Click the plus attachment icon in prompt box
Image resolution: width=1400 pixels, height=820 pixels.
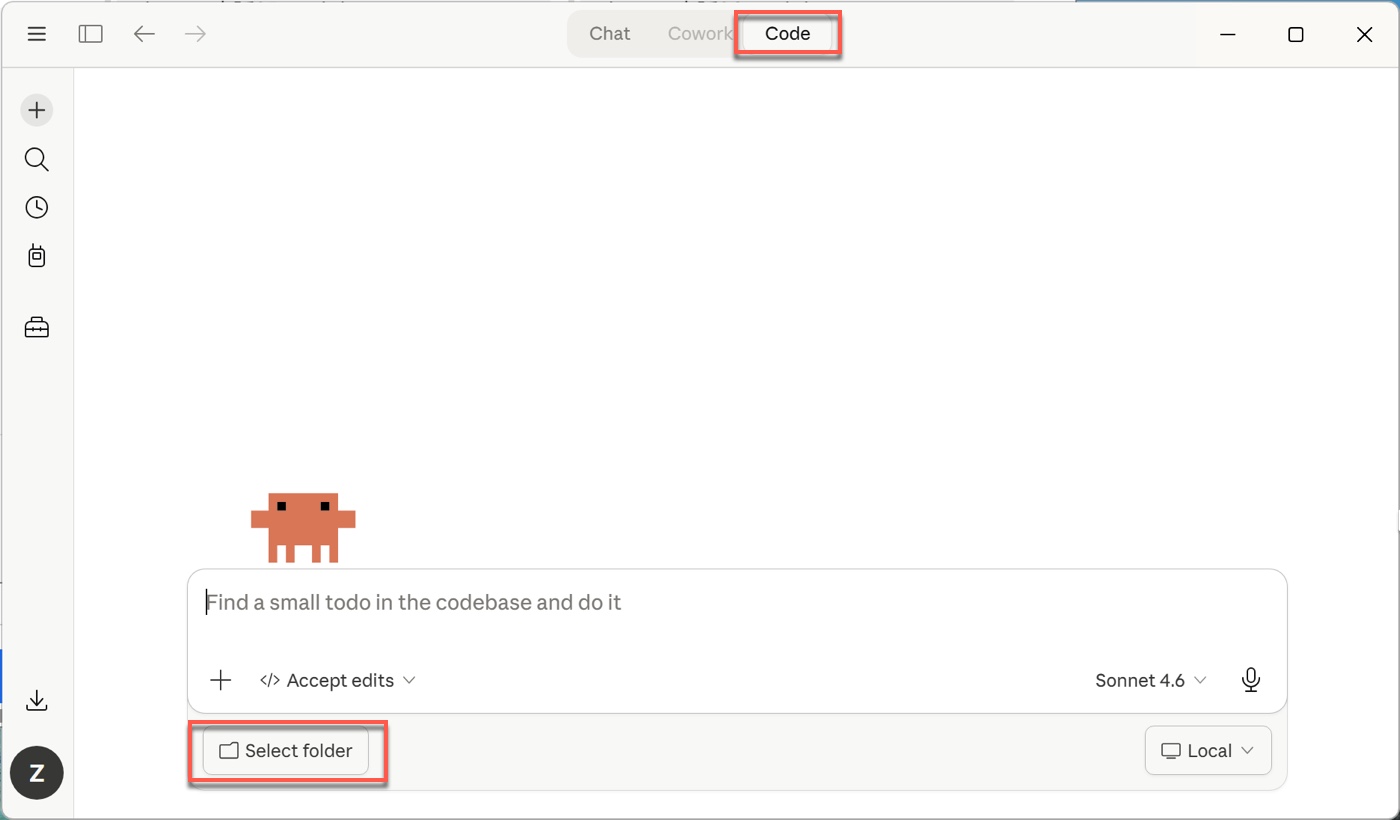click(x=221, y=680)
